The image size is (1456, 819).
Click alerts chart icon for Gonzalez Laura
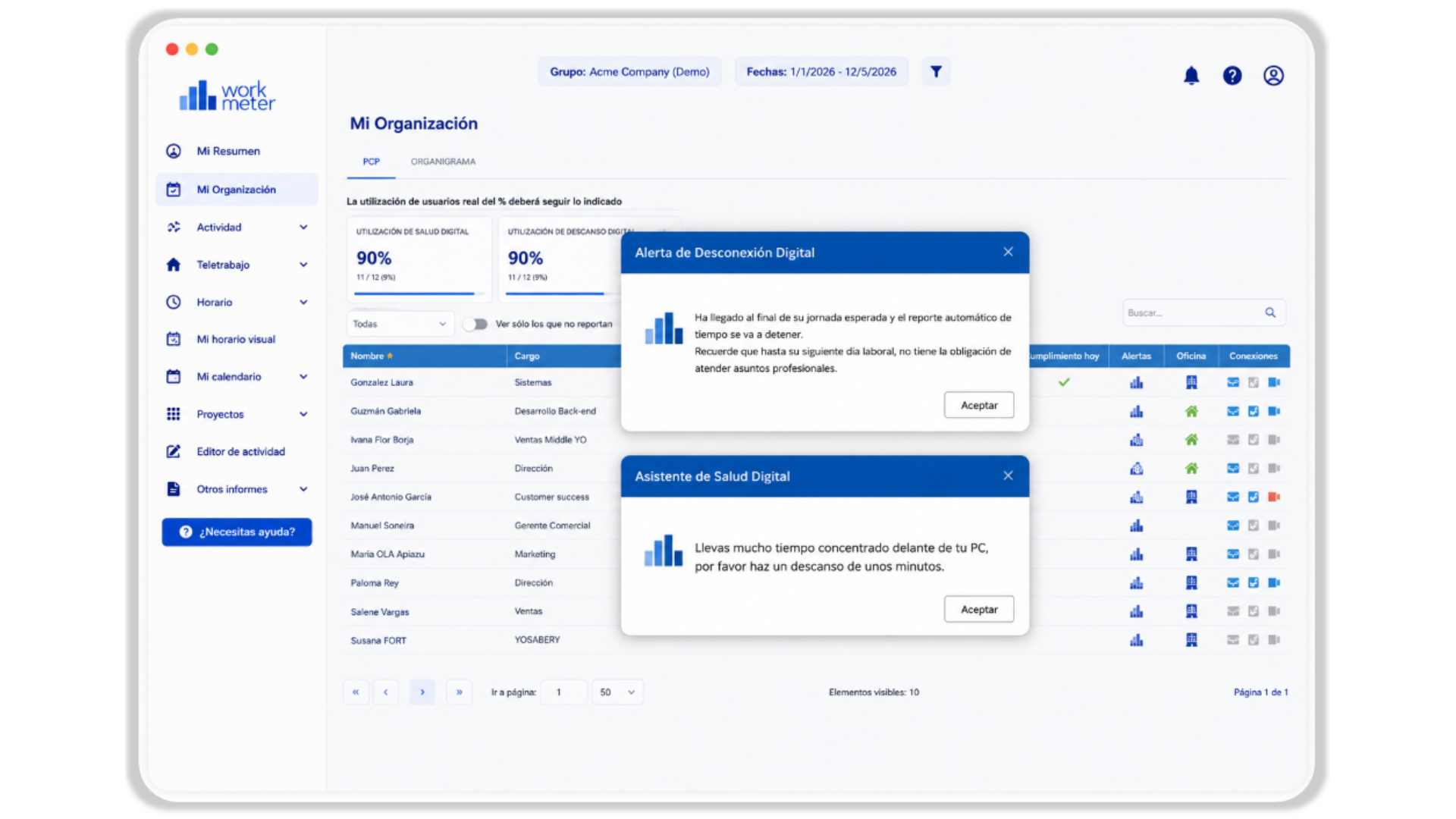[x=1136, y=382]
